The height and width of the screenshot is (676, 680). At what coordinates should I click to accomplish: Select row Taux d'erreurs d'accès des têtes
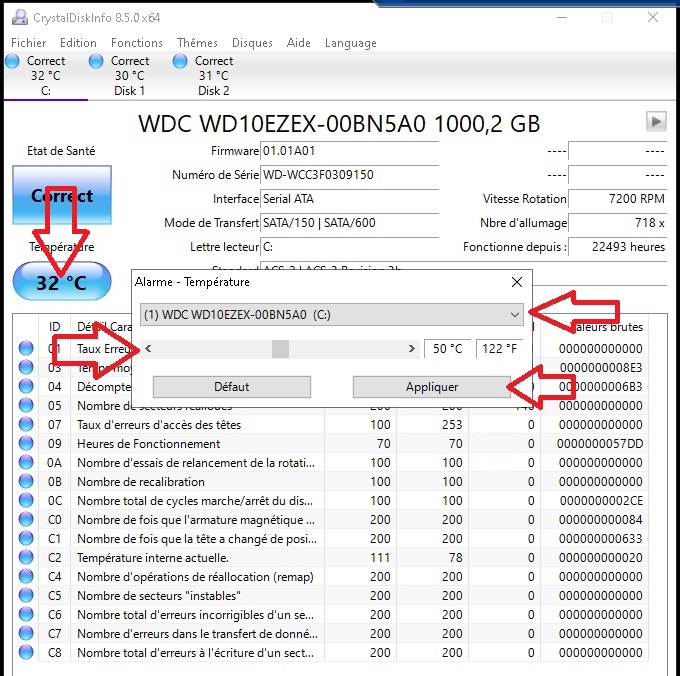point(333,425)
